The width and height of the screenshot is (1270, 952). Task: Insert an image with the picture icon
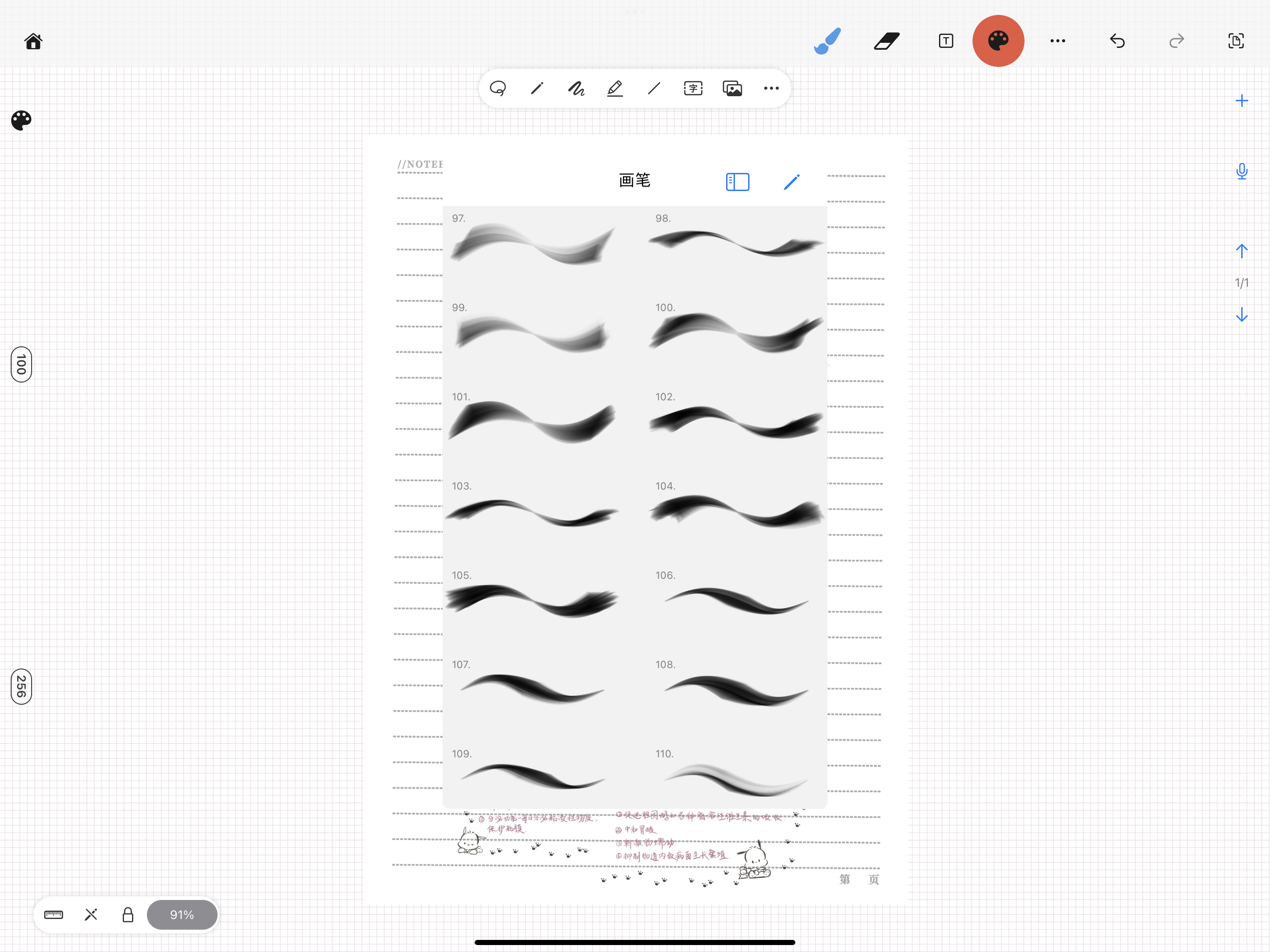point(732,88)
